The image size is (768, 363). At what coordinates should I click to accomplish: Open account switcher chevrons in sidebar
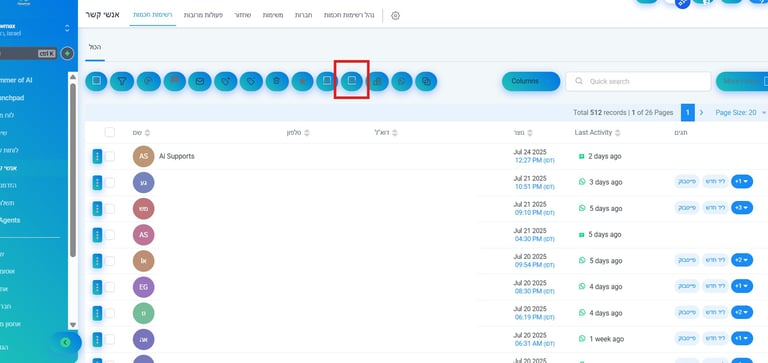[x=67, y=28]
